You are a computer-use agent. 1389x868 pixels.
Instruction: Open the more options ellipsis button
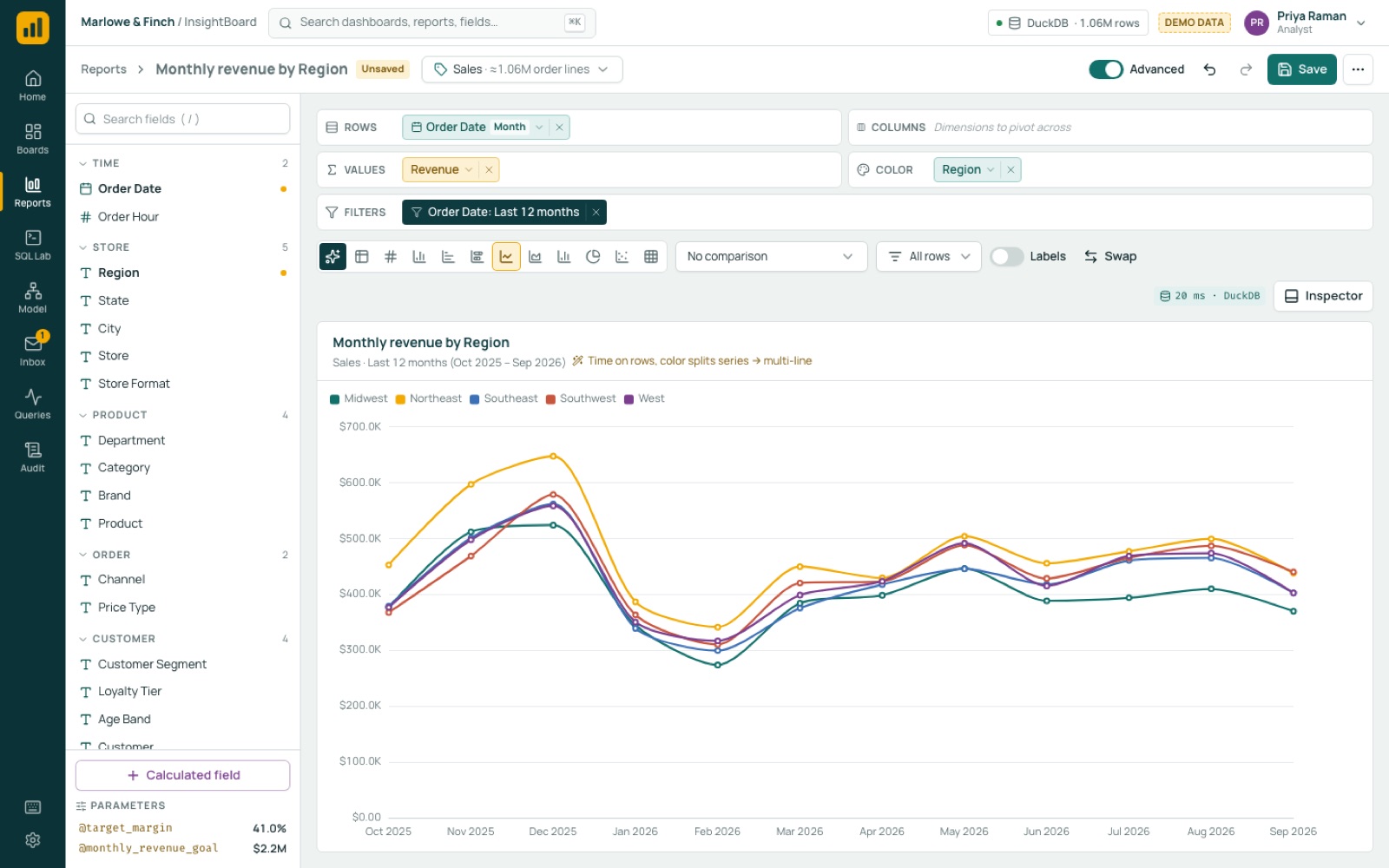click(1358, 69)
